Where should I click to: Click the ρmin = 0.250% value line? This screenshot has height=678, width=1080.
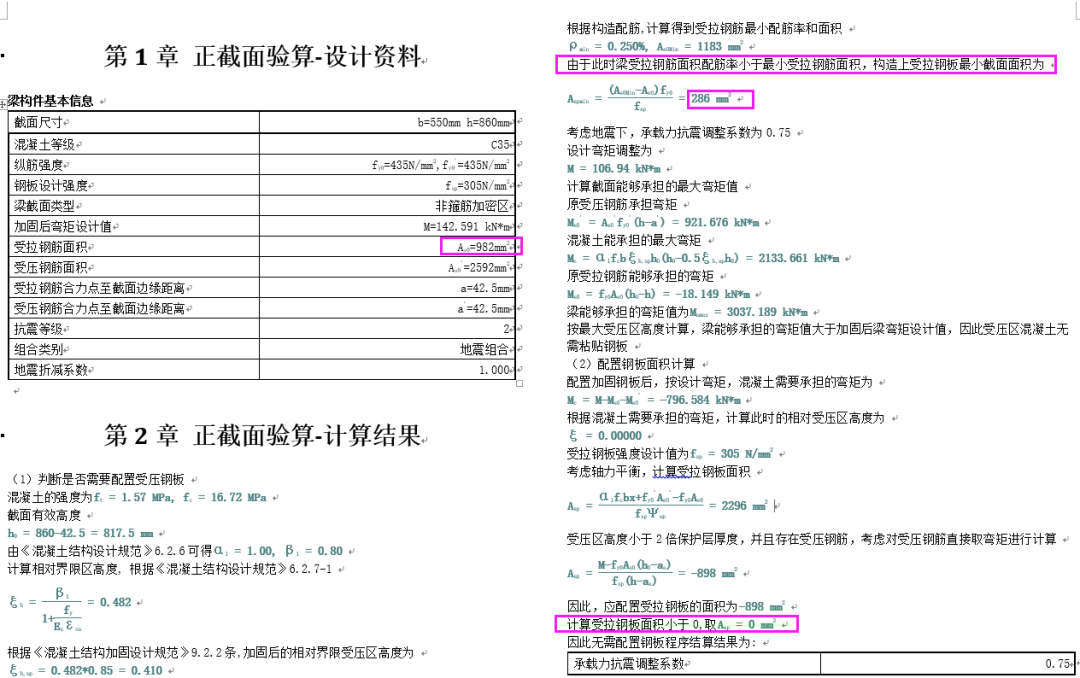coord(655,47)
